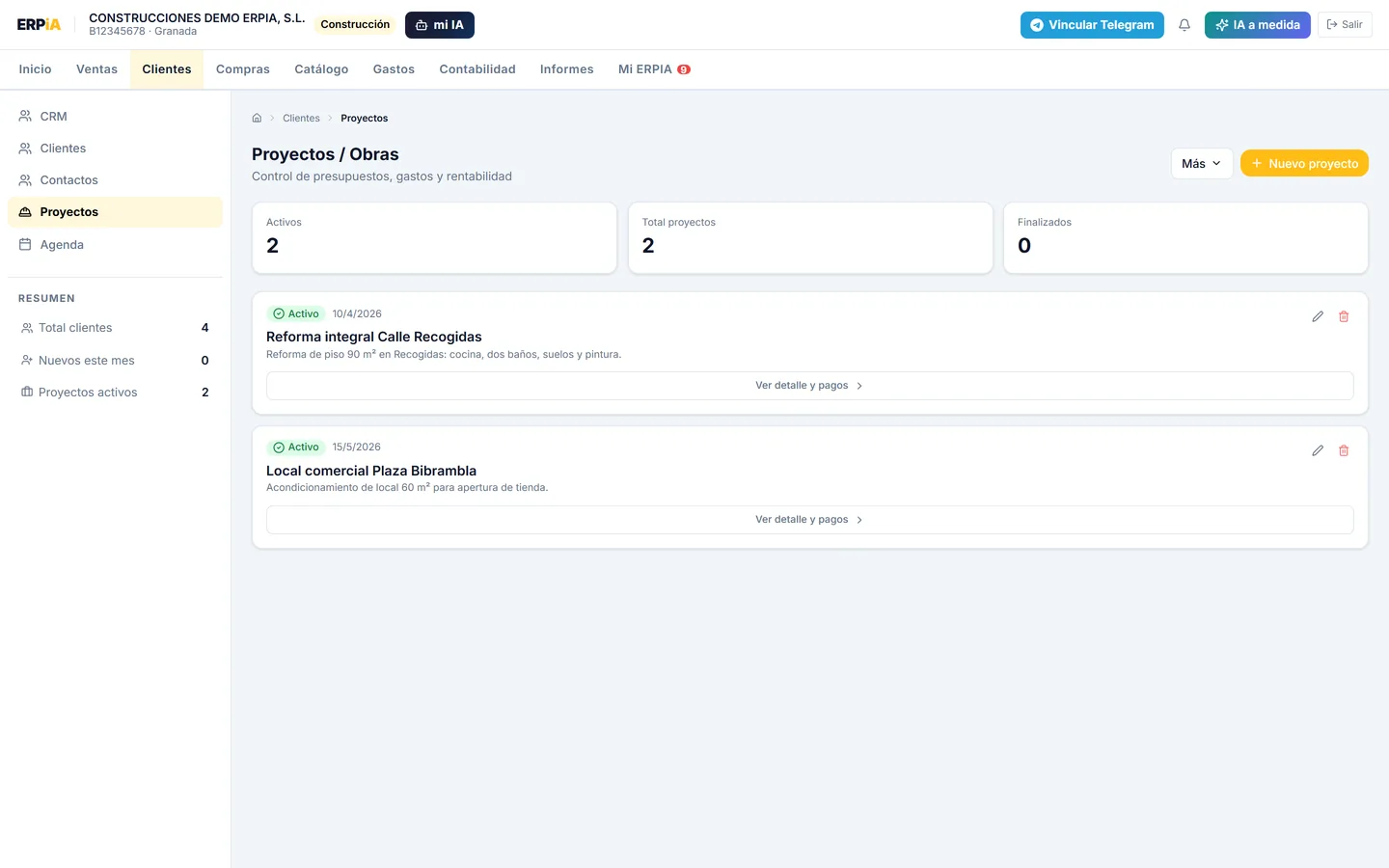Click the date 15/5/2026
Screen dimensions: 1389x868
pos(357,448)
